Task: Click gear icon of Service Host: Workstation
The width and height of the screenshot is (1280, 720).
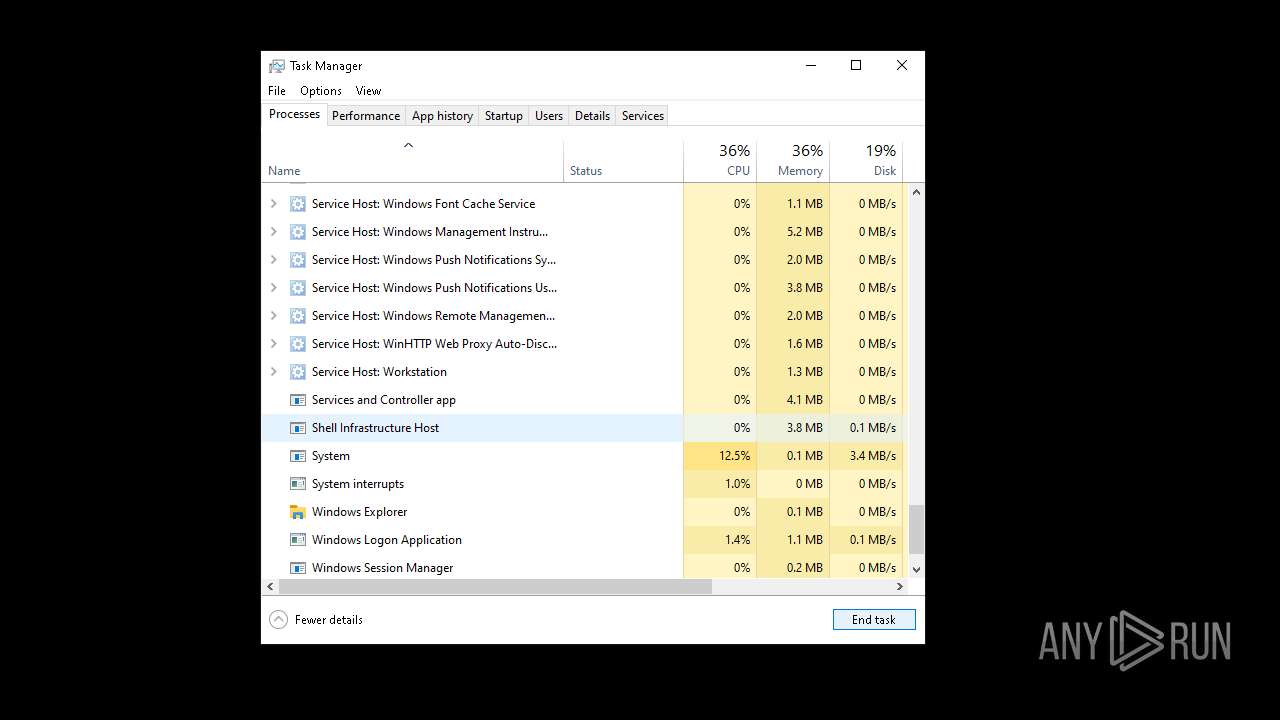Action: [x=297, y=372]
